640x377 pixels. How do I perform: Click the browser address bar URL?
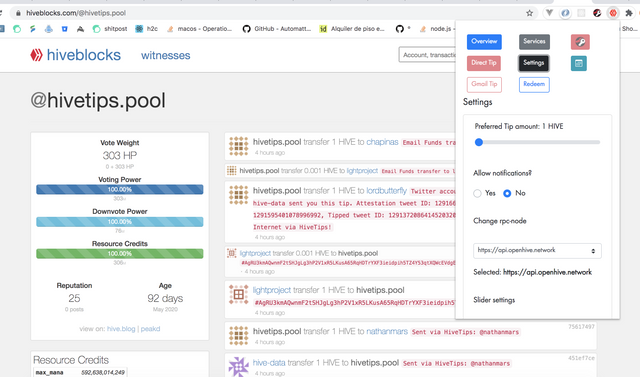pos(76,13)
